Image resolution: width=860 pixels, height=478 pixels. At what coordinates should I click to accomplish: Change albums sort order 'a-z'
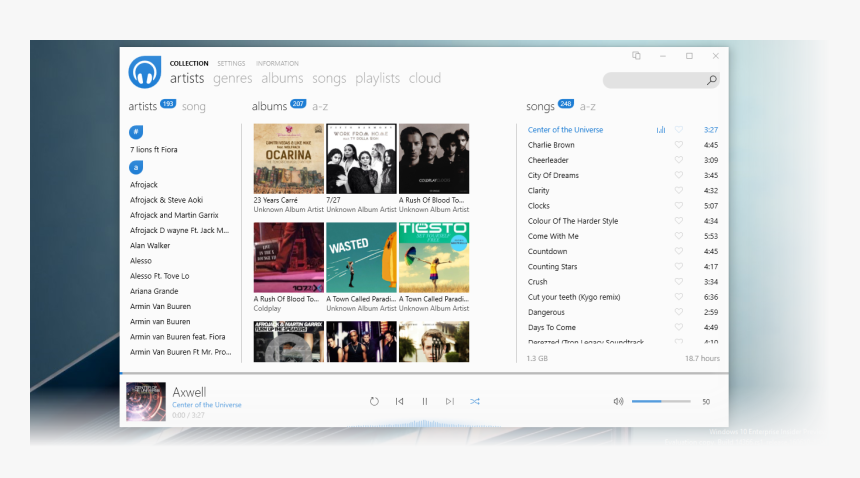320,106
